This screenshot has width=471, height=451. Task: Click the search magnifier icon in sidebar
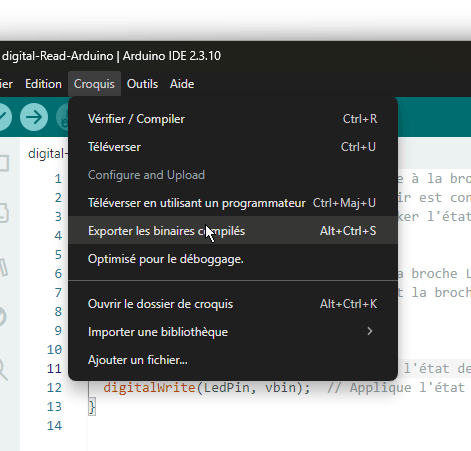(3, 370)
